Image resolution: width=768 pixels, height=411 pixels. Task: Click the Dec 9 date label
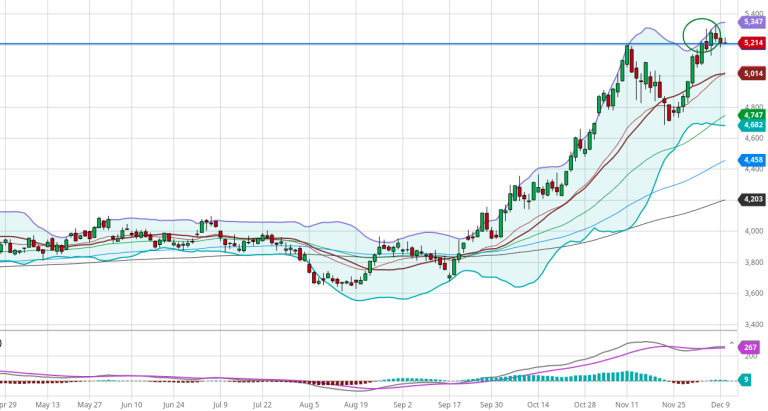(x=720, y=406)
